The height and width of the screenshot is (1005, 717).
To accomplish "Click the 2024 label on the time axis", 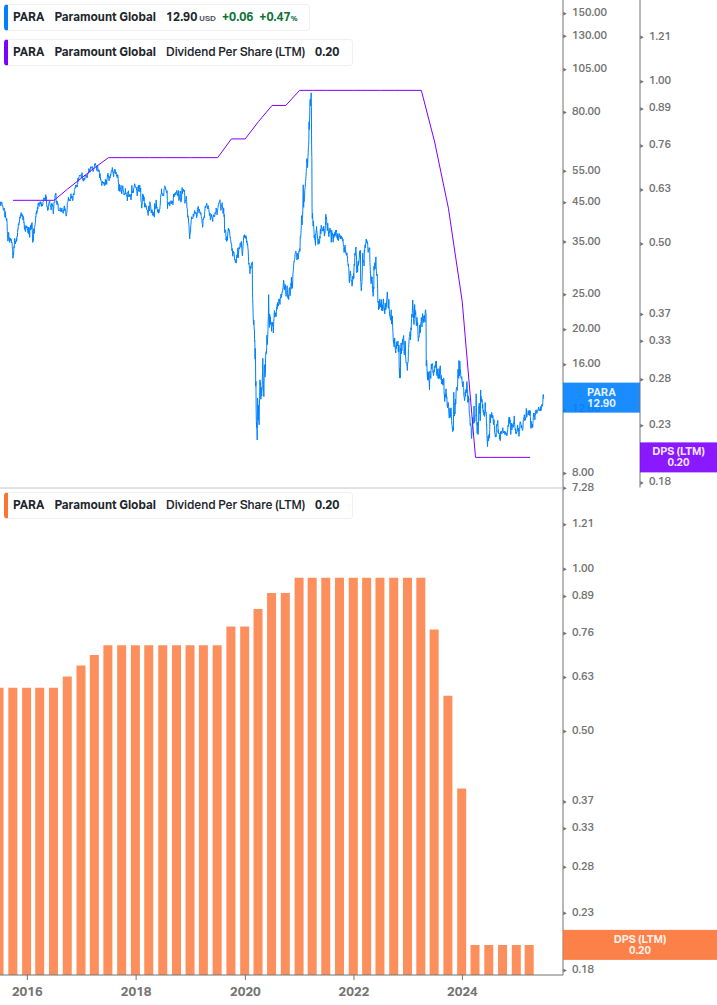I will pos(462,992).
